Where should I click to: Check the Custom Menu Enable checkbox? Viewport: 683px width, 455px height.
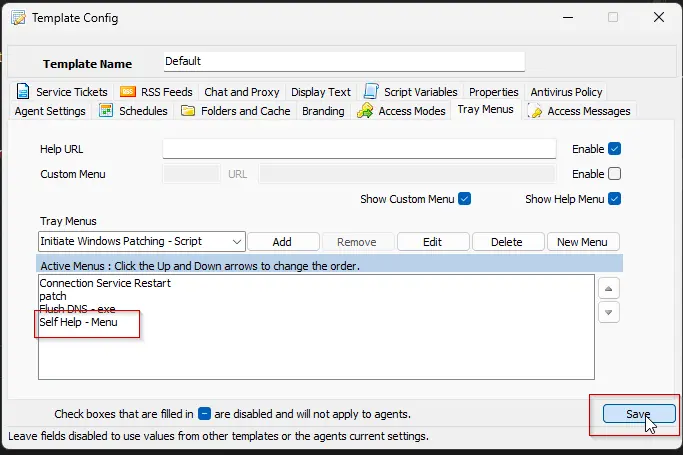pos(615,174)
